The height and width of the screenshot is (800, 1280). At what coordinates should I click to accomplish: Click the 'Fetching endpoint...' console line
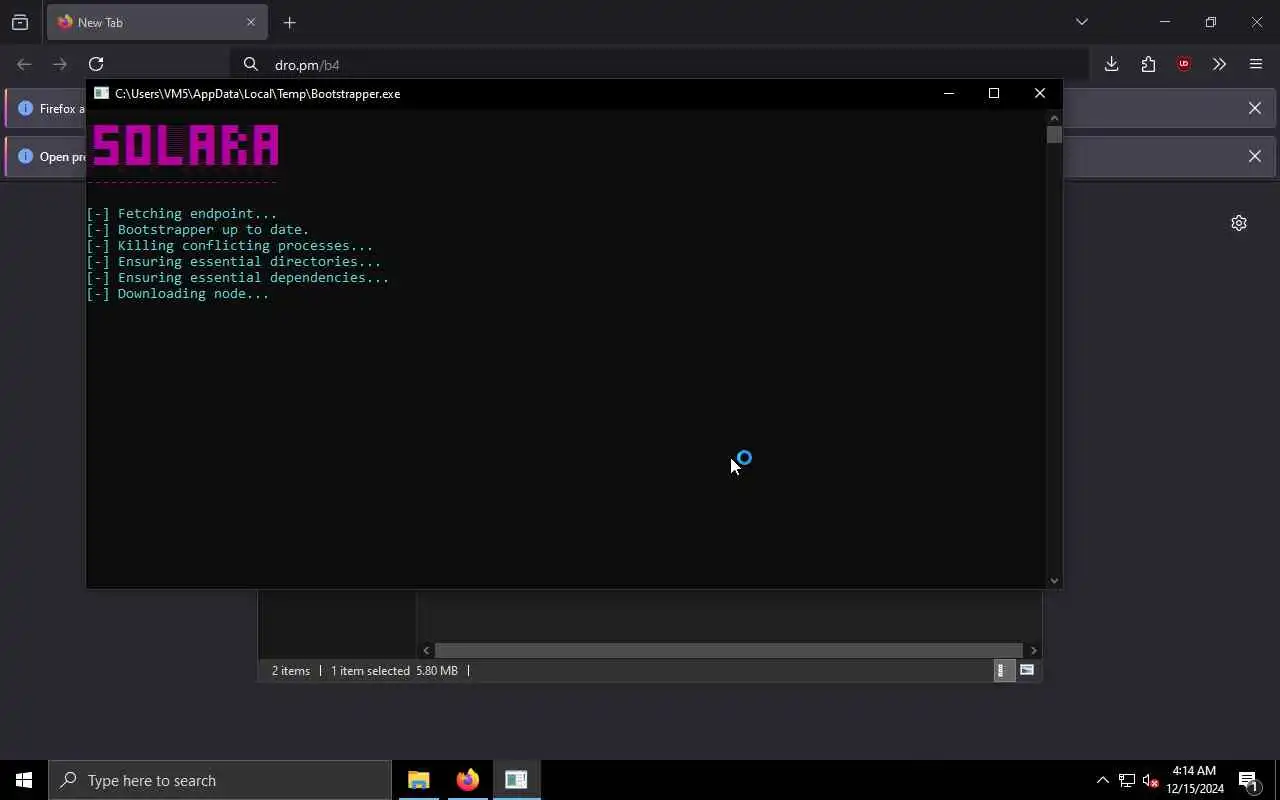[182, 213]
